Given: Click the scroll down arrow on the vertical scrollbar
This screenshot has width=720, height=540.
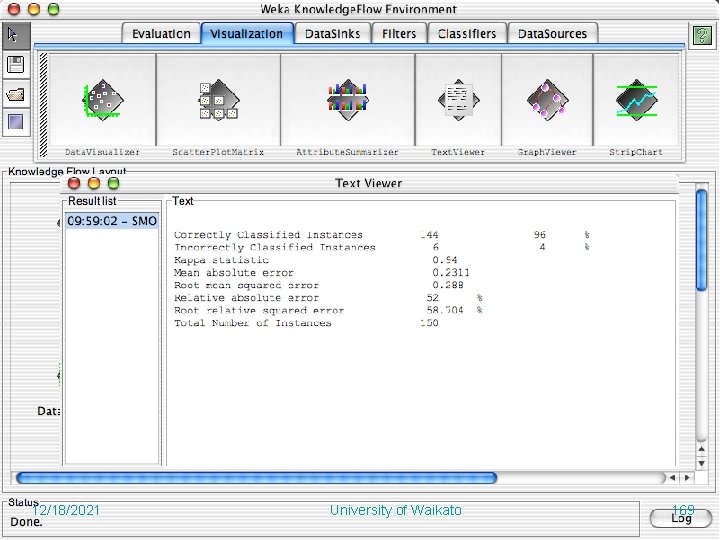Looking at the screenshot, I should coord(702,463).
